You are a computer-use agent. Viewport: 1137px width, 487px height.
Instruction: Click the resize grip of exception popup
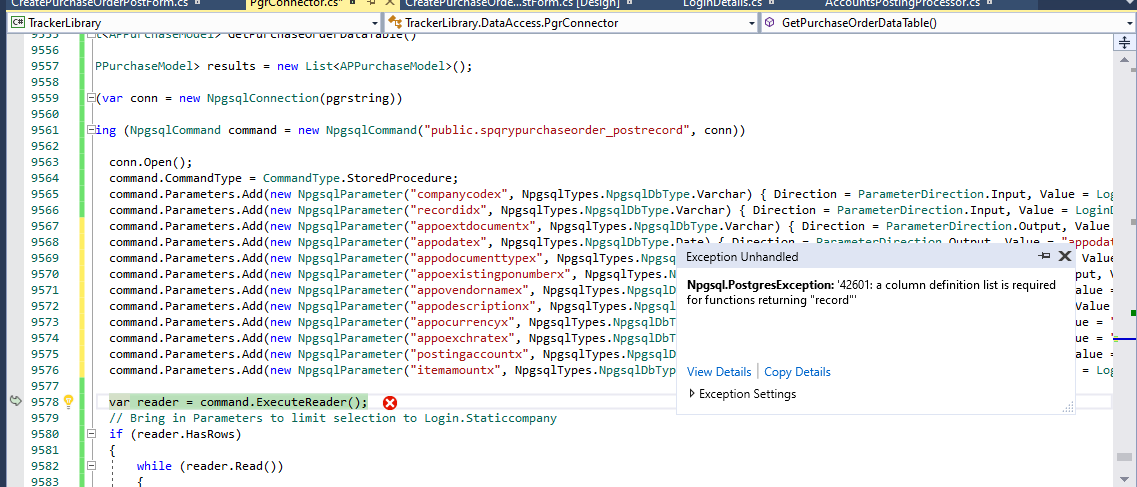coord(1067,407)
